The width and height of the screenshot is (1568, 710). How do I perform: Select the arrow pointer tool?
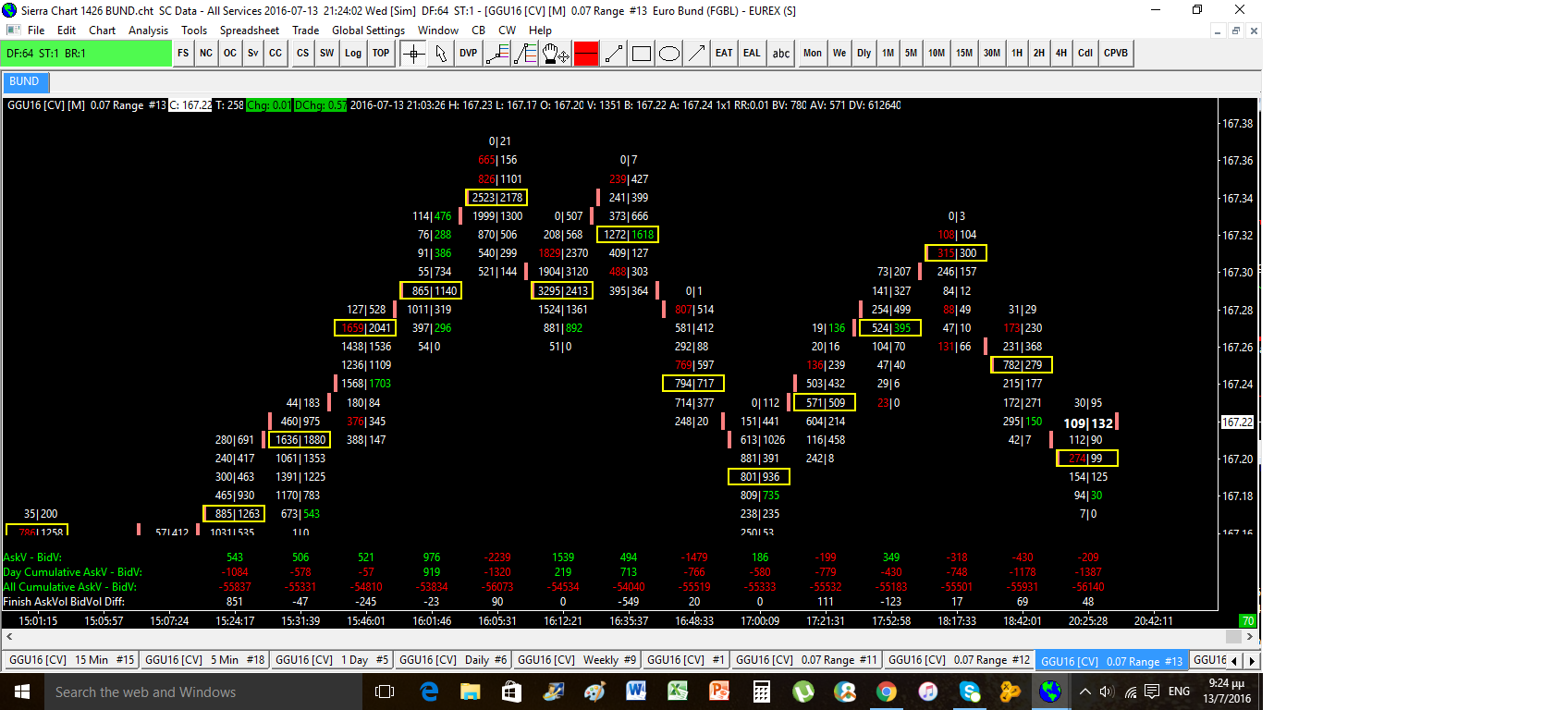441,54
